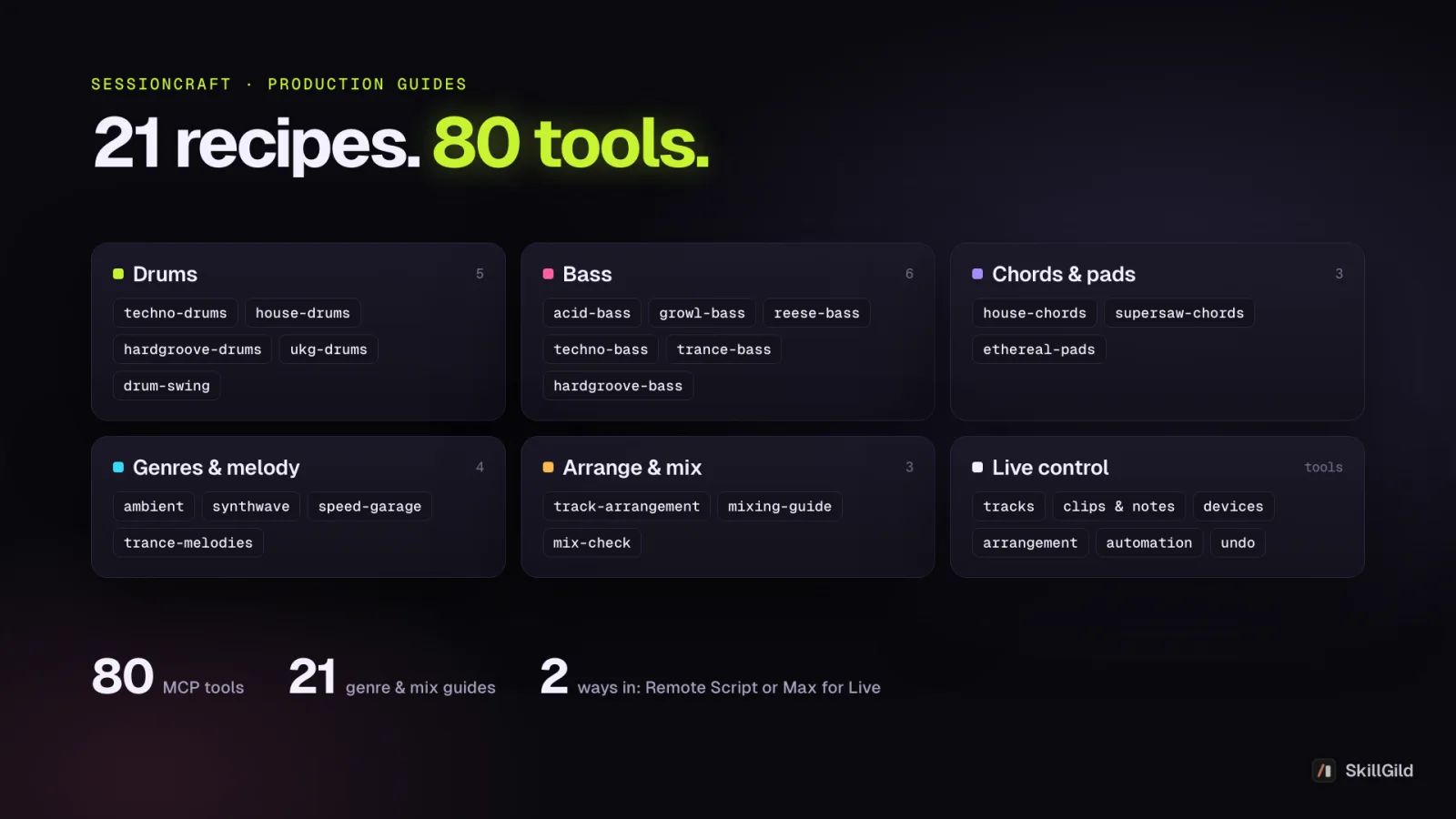Select the undo chip
1456x819 pixels.
coord(1238,542)
